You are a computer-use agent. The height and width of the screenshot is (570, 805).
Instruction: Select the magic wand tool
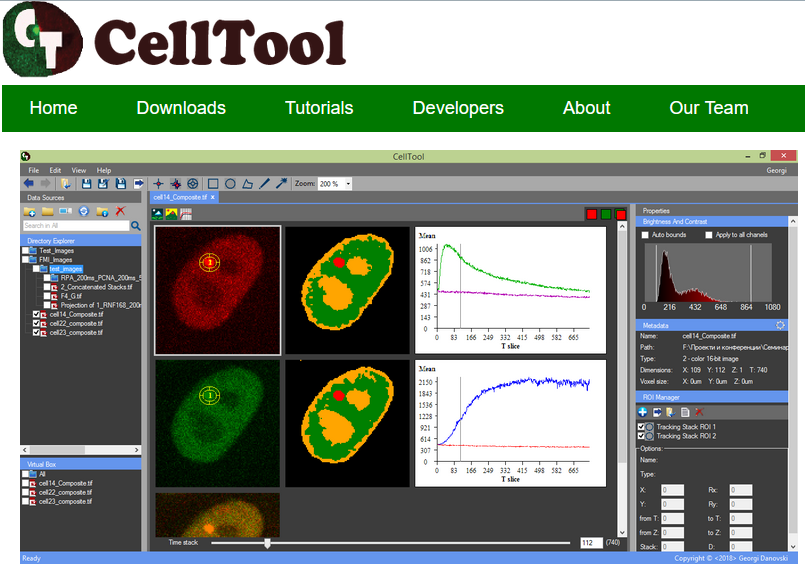[x=281, y=183]
